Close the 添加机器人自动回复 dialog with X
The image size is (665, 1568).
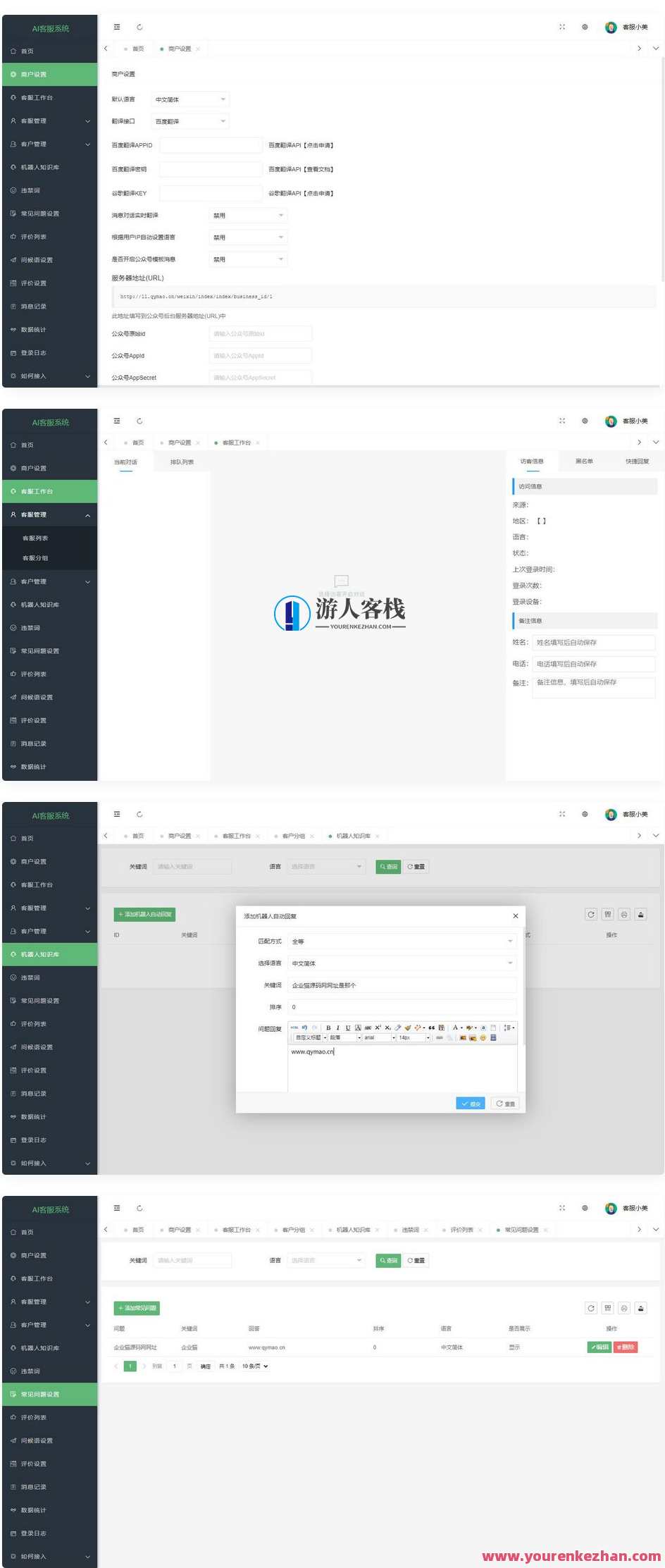(516, 916)
